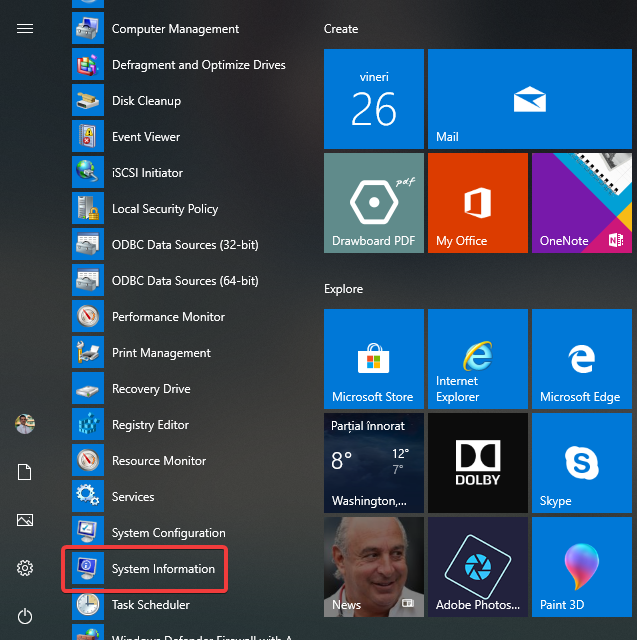Launch Registry Editor by its label
The height and width of the screenshot is (640, 637).
[150, 424]
